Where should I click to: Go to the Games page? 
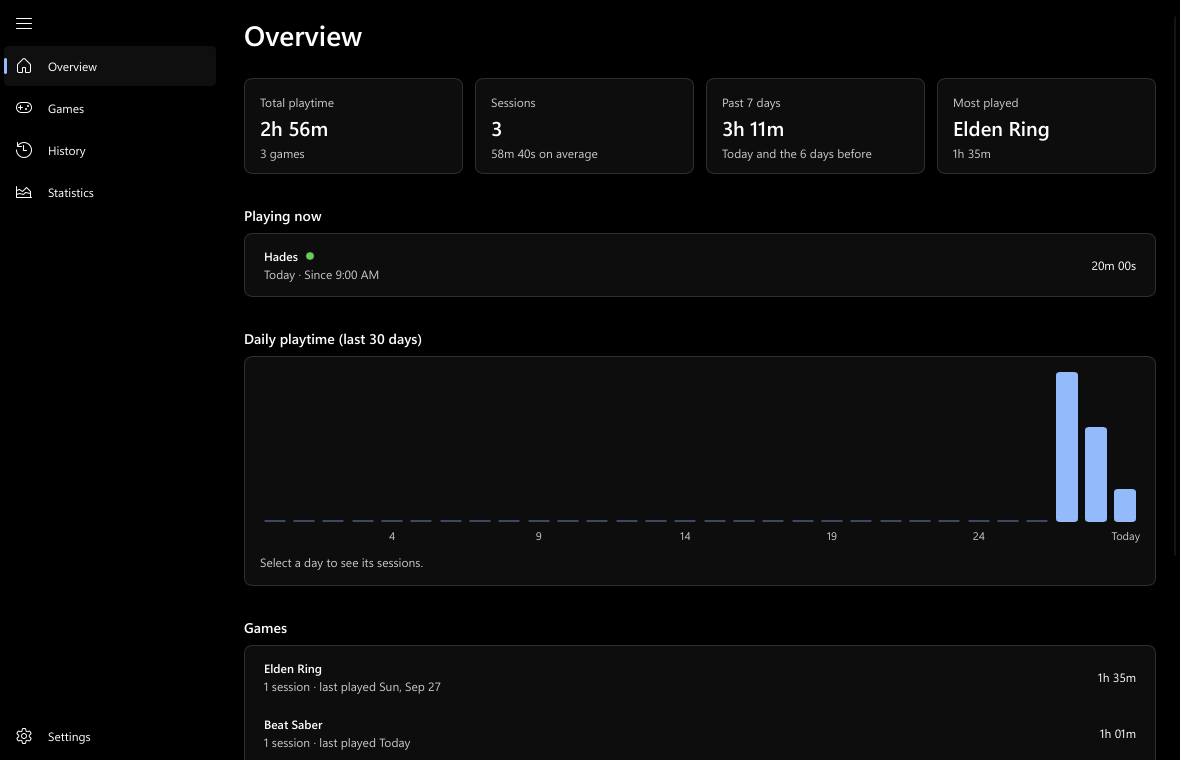coord(110,108)
